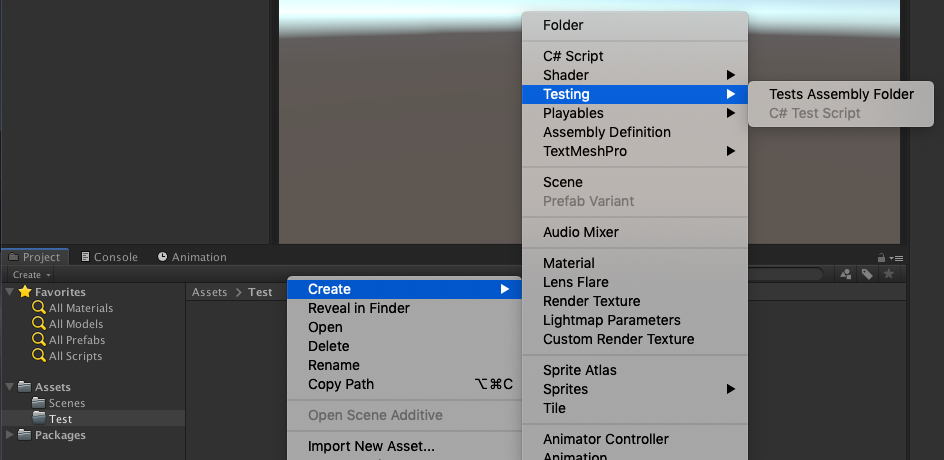Select All Prefabs under Favorites
Image resolution: width=944 pixels, height=460 pixels.
[76, 340]
